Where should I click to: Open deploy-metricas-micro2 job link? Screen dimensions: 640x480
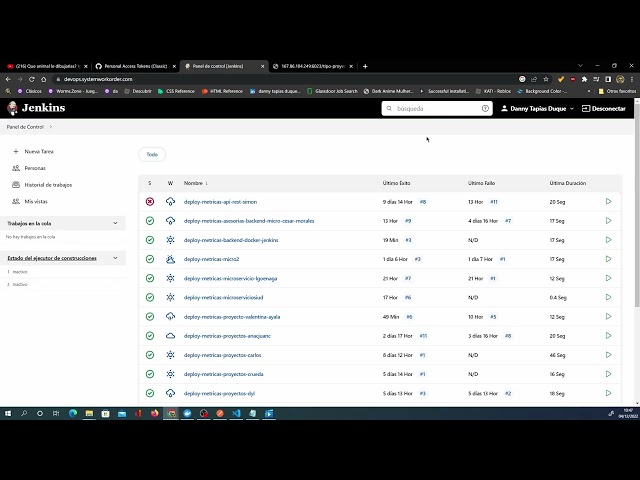(211, 259)
